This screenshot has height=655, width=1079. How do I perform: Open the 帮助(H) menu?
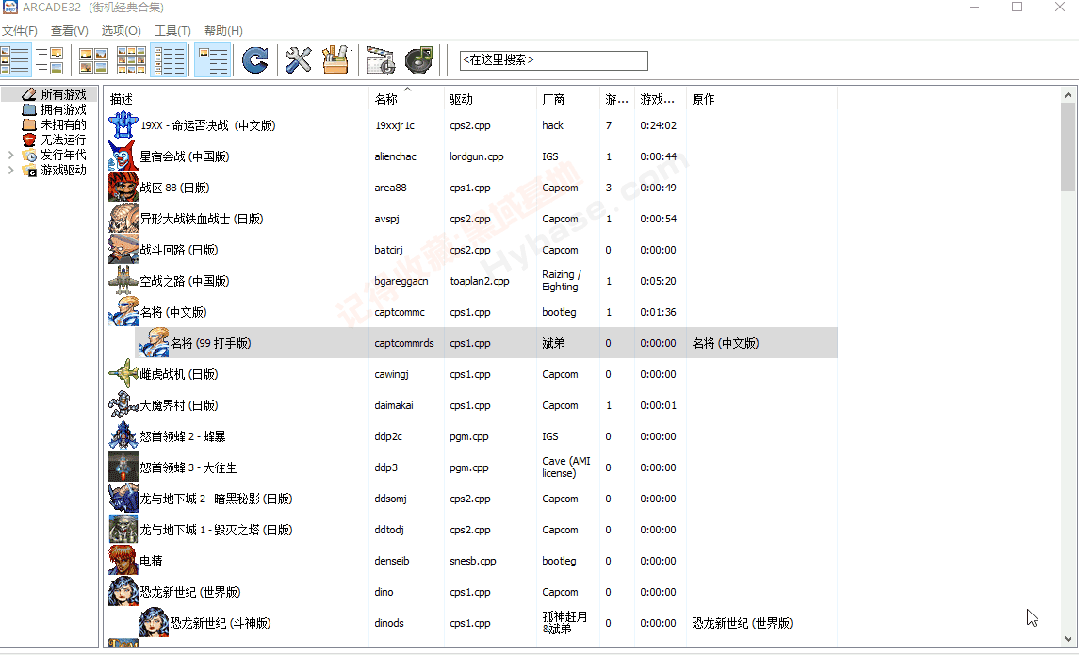pos(223,30)
